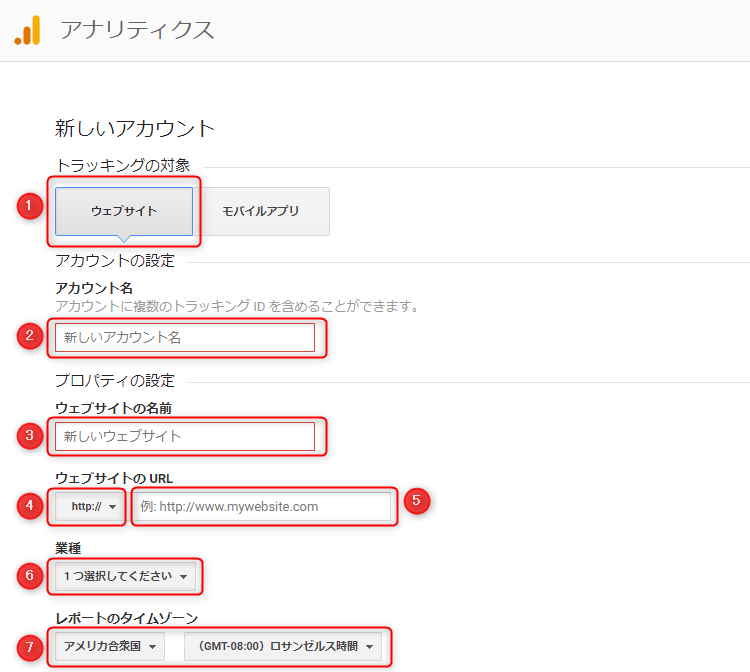Focus the 新しいアカウント名 account name field
Screen dimensions: 750x672
tap(185, 338)
